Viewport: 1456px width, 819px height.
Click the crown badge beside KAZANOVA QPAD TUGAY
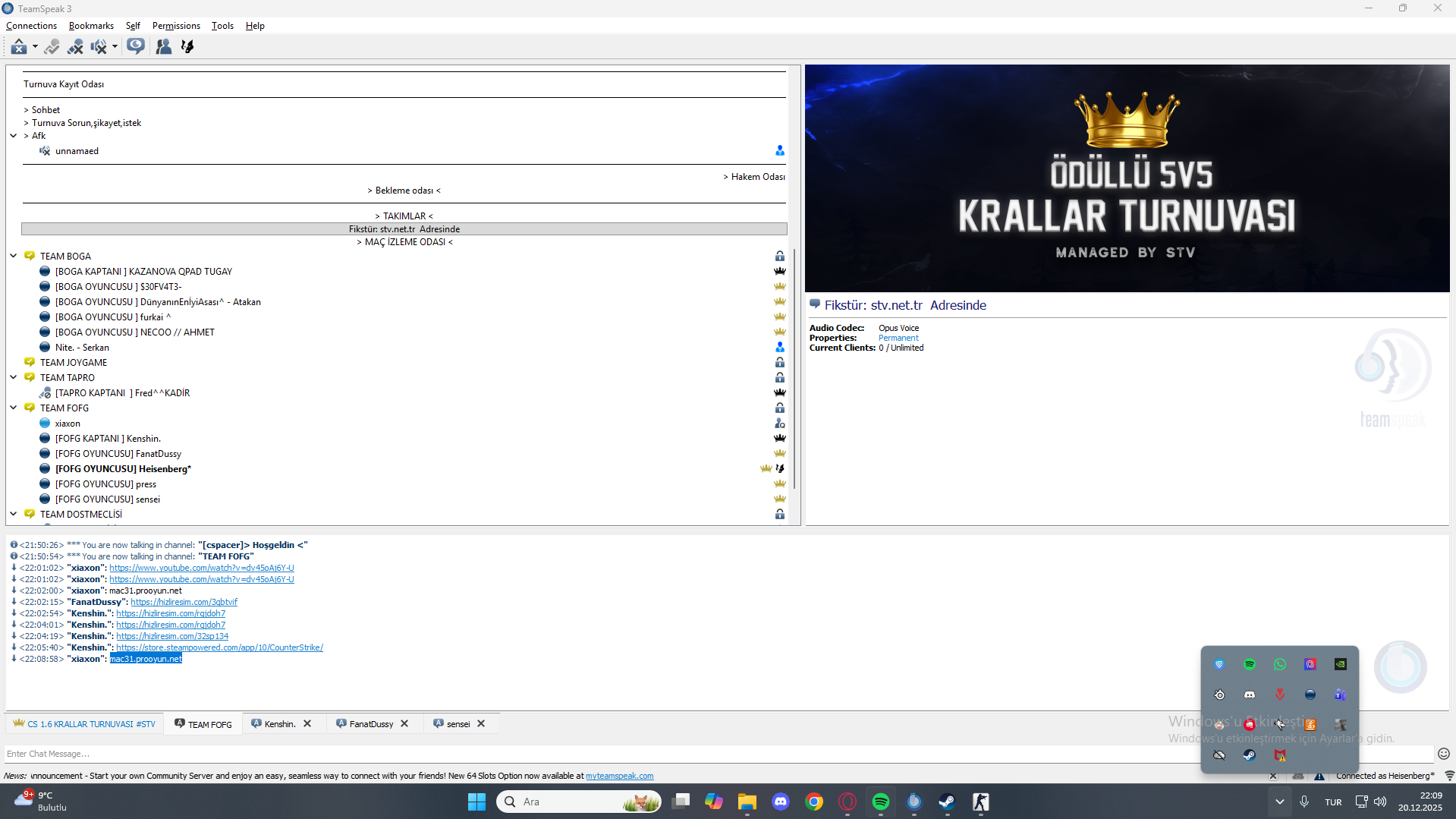(779, 272)
